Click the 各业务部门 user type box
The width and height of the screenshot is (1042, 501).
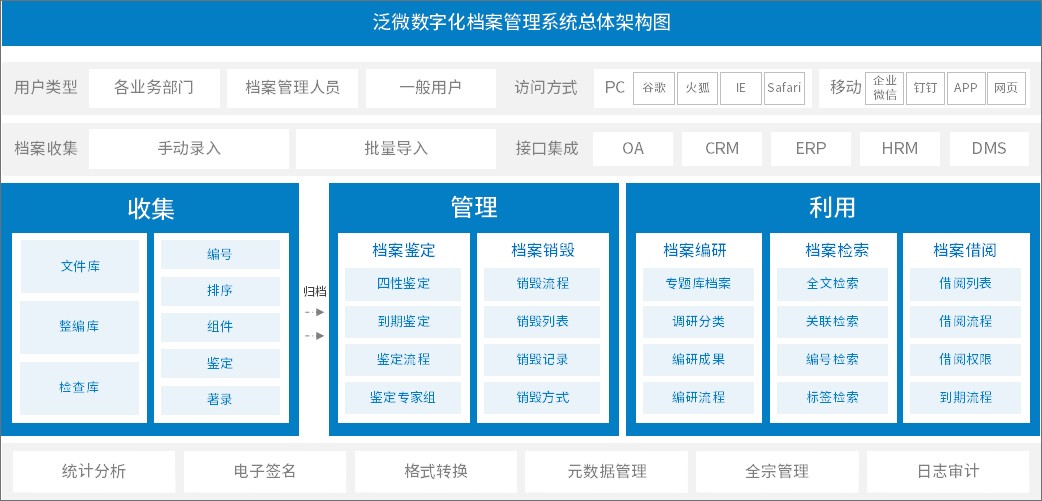click(154, 88)
